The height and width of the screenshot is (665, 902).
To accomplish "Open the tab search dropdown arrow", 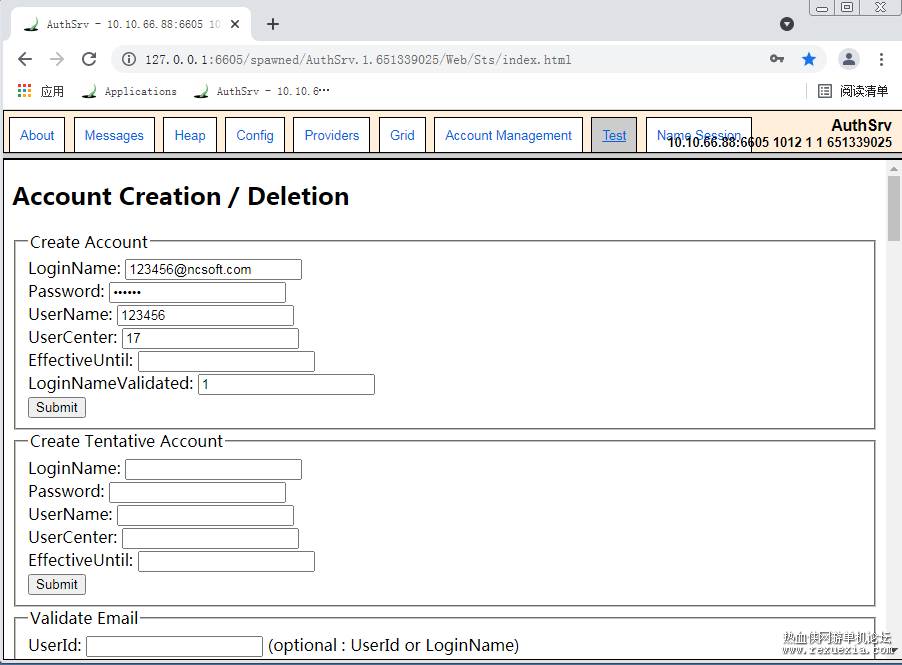I will [x=787, y=24].
